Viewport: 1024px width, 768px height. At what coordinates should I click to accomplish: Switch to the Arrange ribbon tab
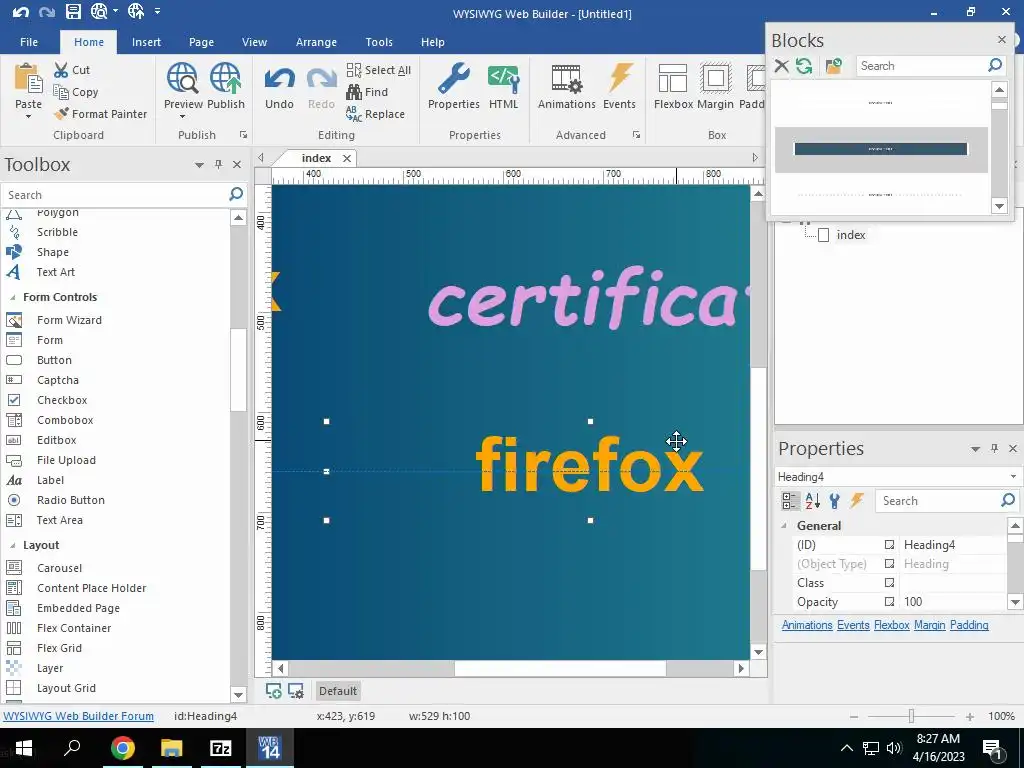[316, 42]
